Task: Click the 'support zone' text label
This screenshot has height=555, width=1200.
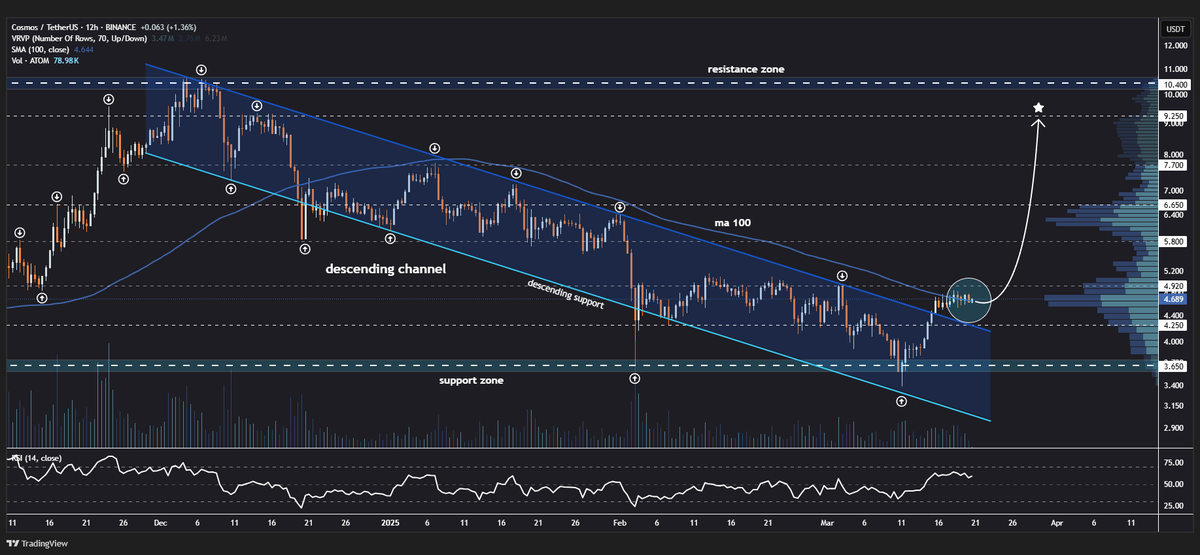Action: click(471, 381)
